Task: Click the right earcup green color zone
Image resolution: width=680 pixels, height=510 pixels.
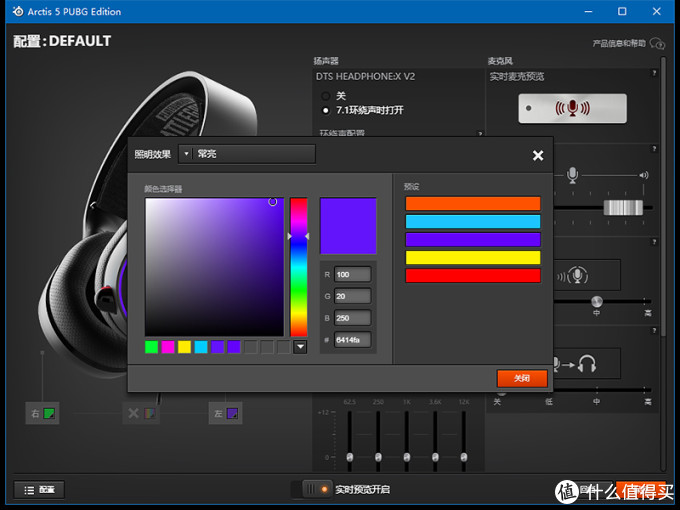Action: [49, 413]
